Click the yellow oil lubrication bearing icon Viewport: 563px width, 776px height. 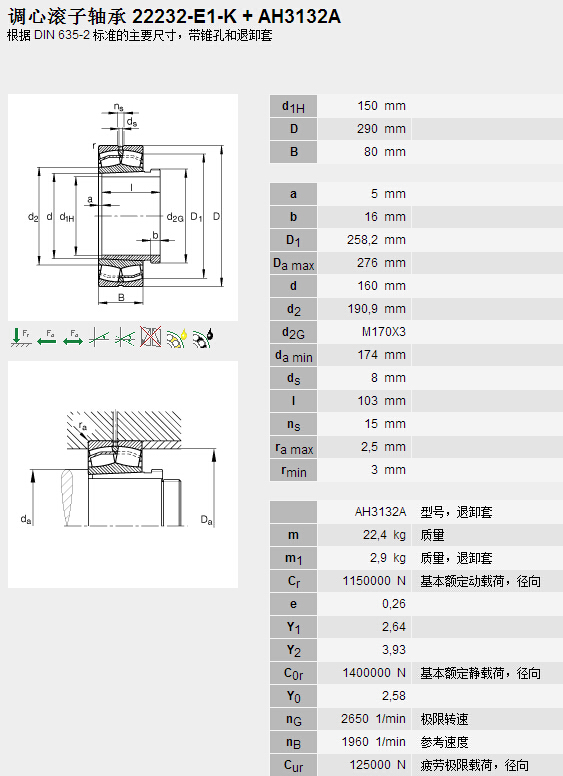pos(177,338)
